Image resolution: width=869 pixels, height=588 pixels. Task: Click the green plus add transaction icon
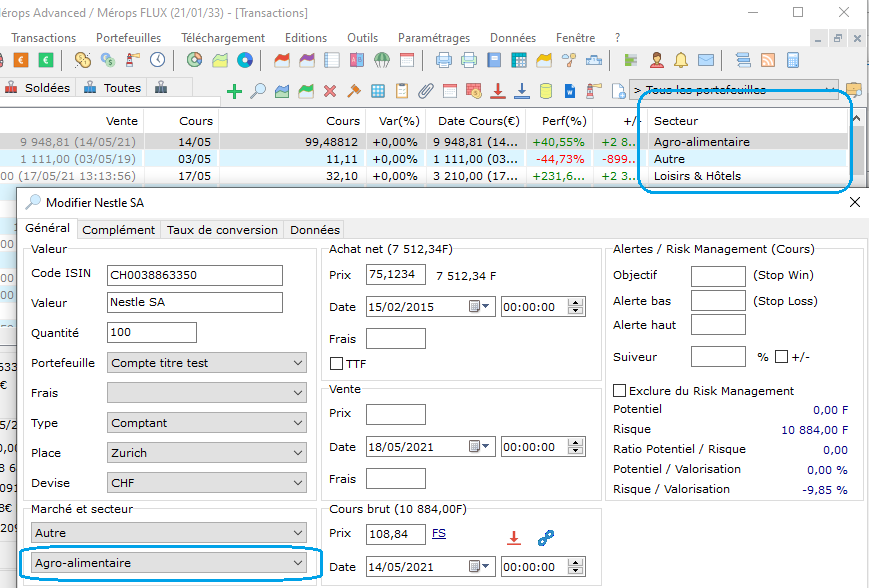pos(234,91)
